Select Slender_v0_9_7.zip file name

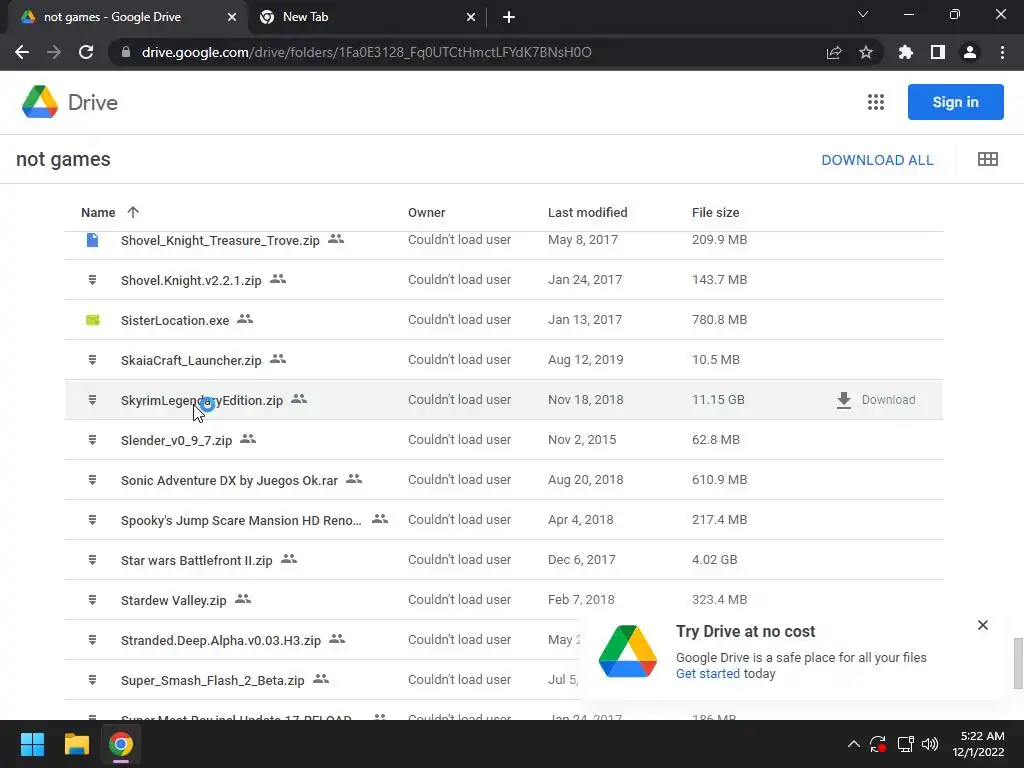pyautogui.click(x=176, y=441)
